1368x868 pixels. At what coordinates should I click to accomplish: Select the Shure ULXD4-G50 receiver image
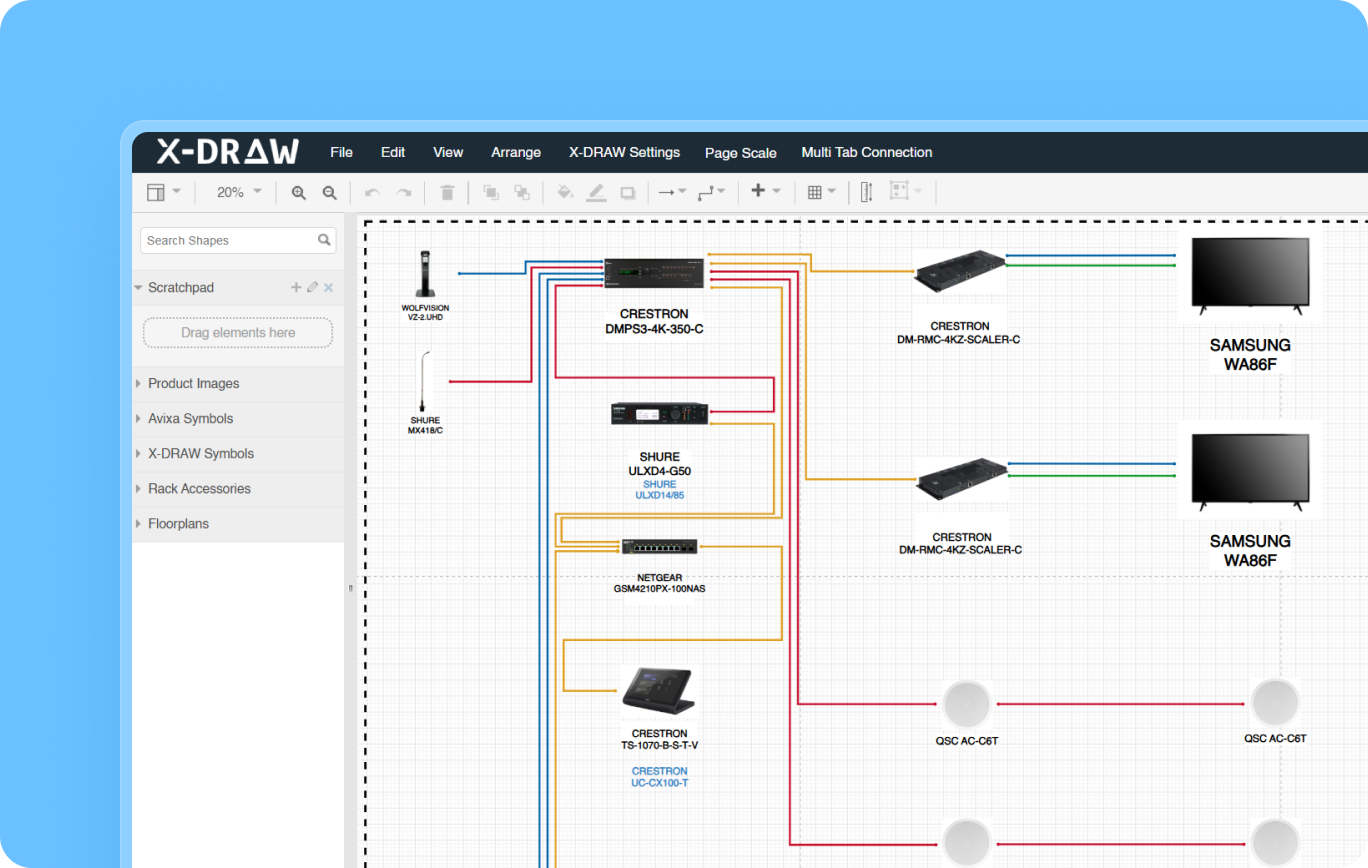660,414
